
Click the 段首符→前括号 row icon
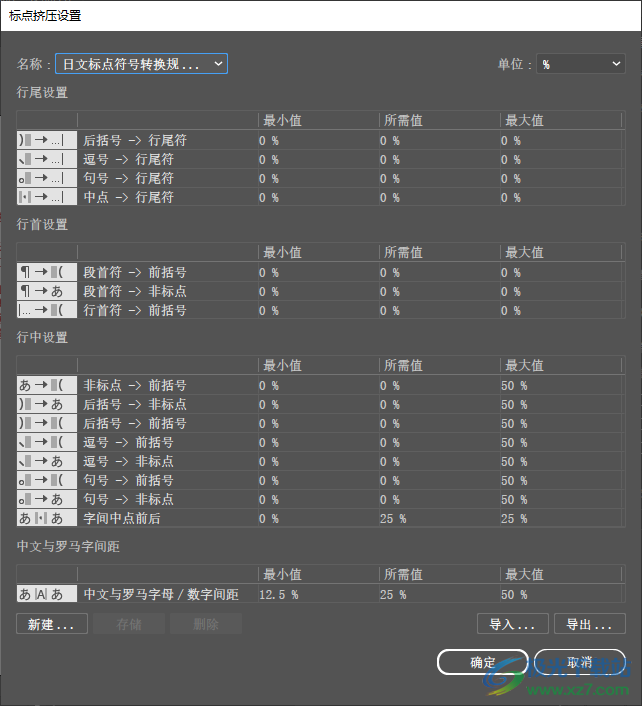tap(47, 272)
